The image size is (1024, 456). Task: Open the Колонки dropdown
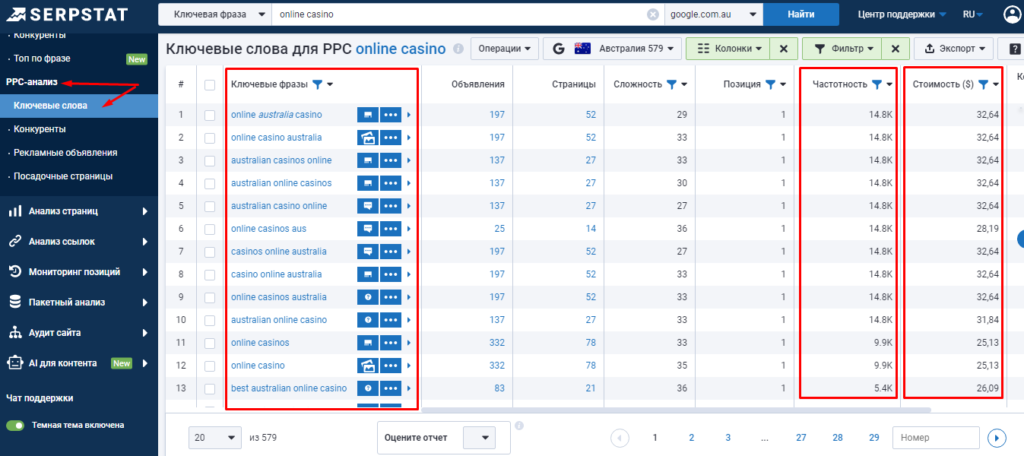coord(728,49)
